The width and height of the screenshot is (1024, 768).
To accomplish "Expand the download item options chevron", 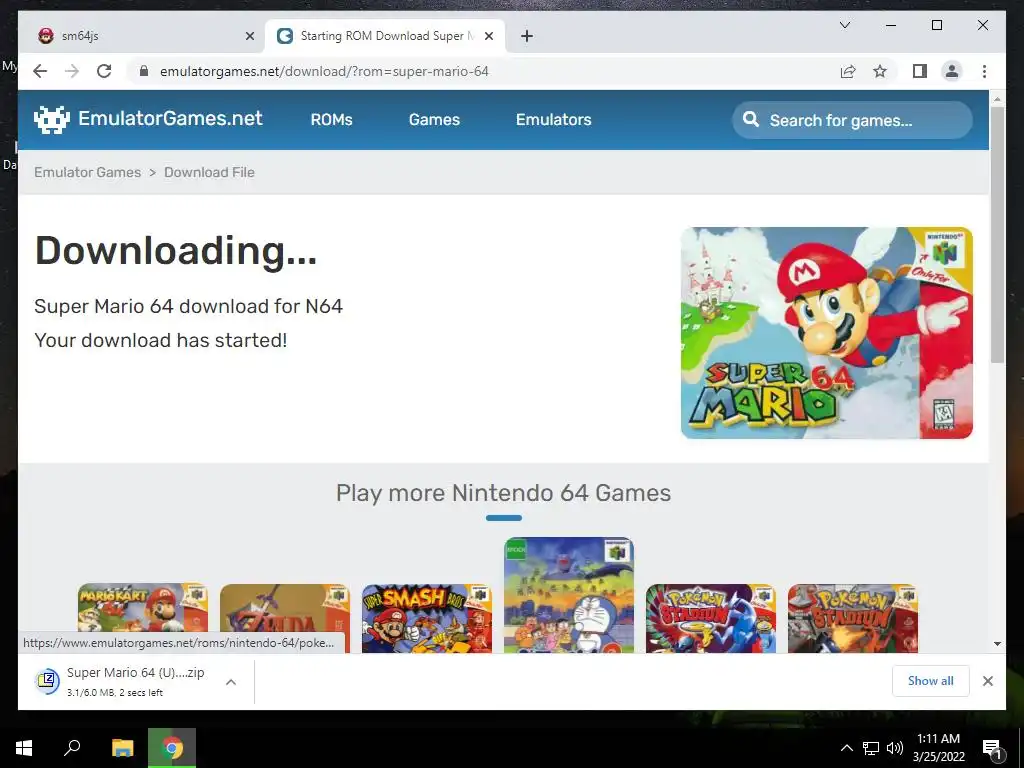I will click(x=231, y=682).
